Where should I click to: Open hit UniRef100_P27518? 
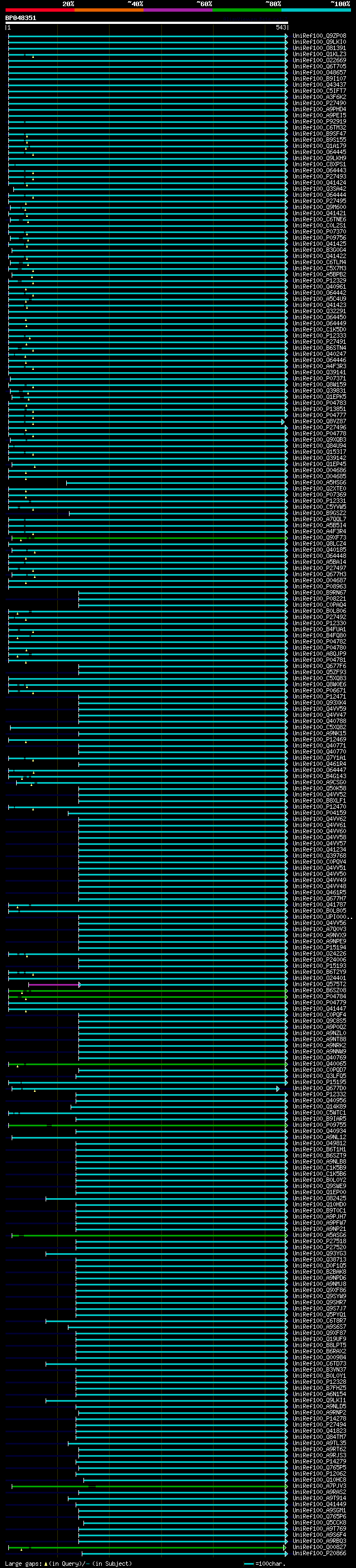coord(319,1241)
